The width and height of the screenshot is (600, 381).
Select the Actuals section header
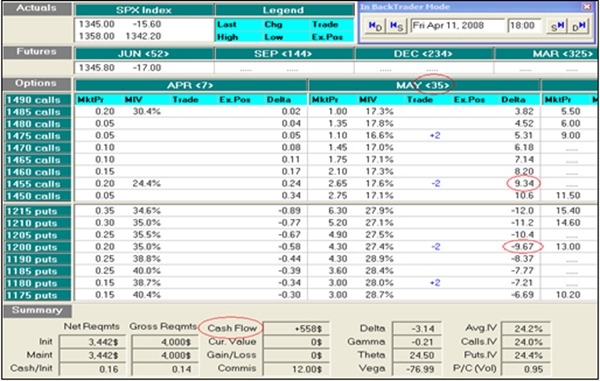click(x=37, y=9)
